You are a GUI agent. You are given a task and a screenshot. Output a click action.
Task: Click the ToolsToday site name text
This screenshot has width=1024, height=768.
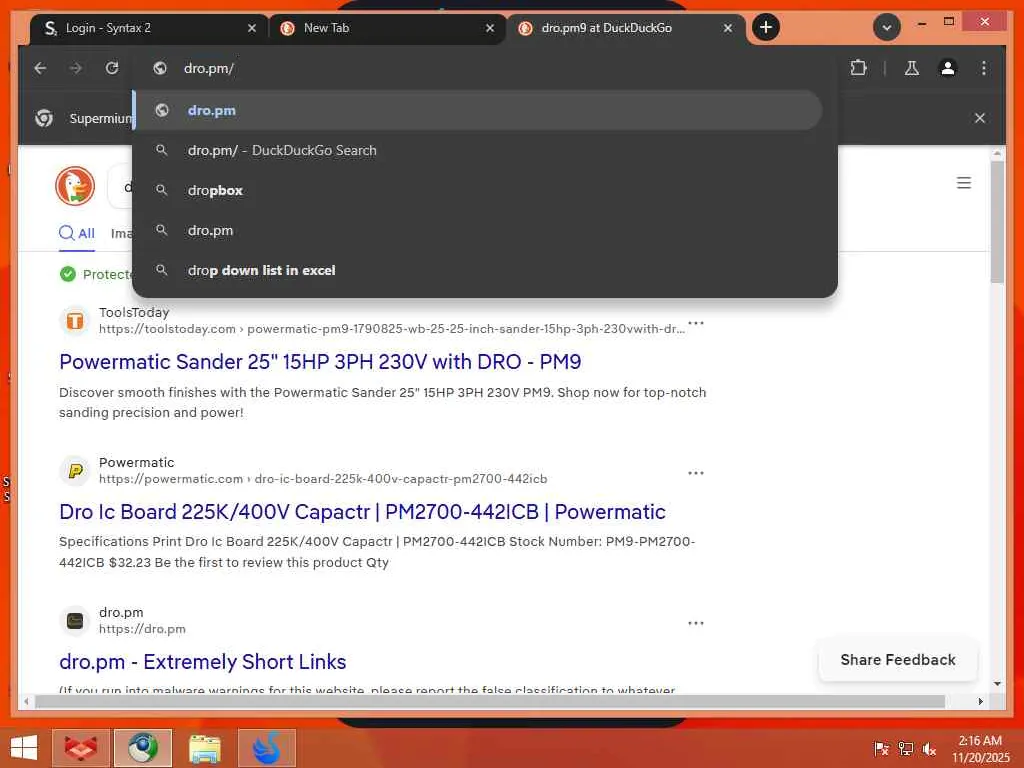pos(134,312)
